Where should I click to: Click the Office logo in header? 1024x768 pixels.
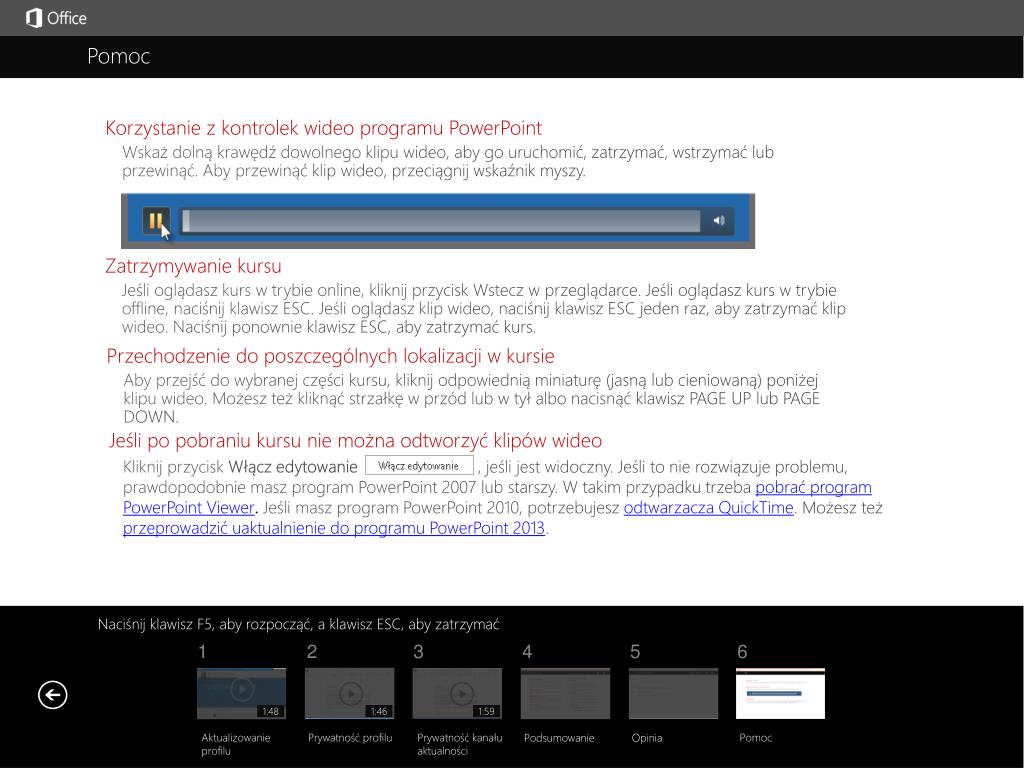pyautogui.click(x=56, y=18)
